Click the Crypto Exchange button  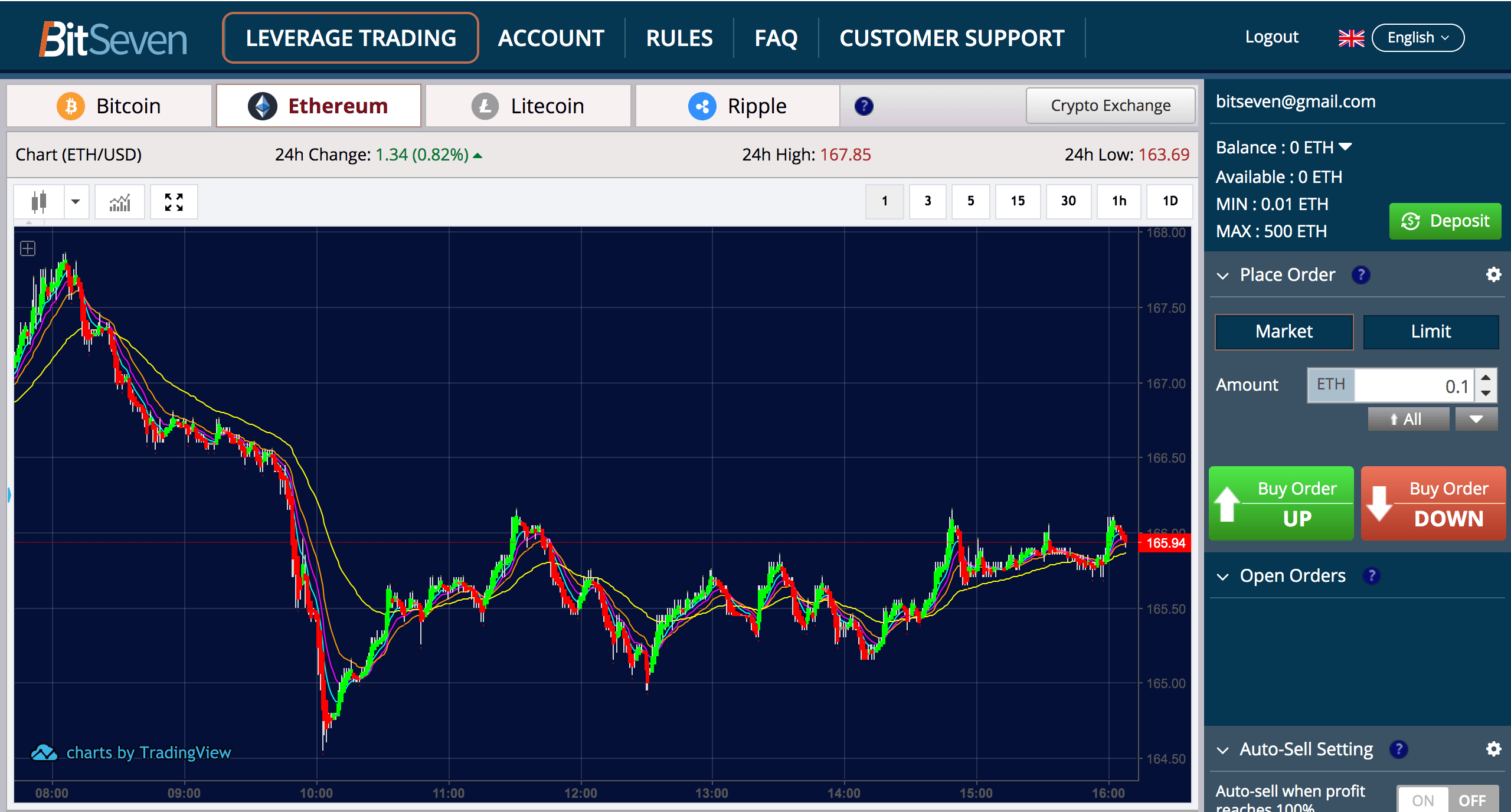click(1111, 106)
